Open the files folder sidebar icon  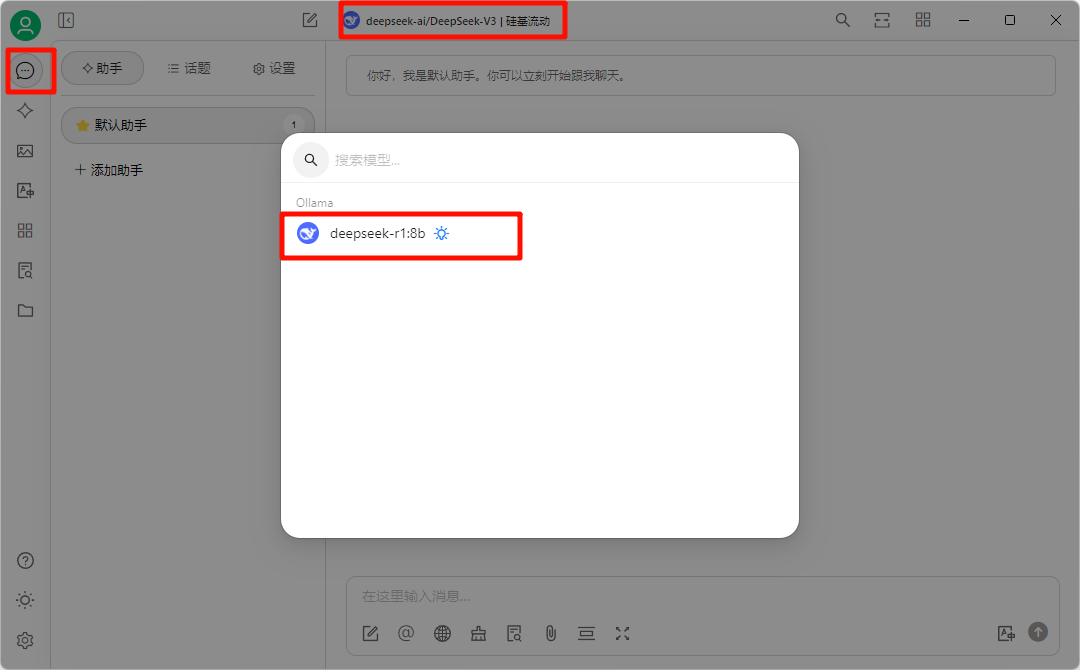(25, 311)
